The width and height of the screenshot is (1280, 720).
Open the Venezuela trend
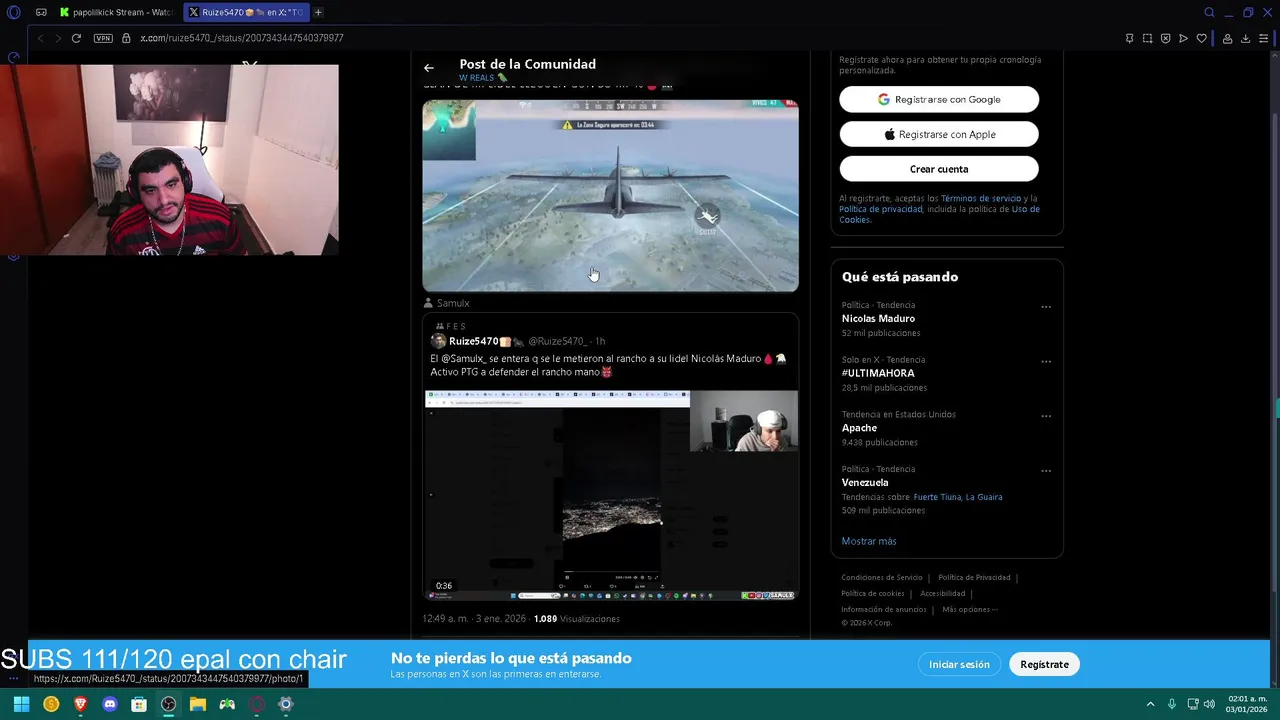(x=865, y=482)
